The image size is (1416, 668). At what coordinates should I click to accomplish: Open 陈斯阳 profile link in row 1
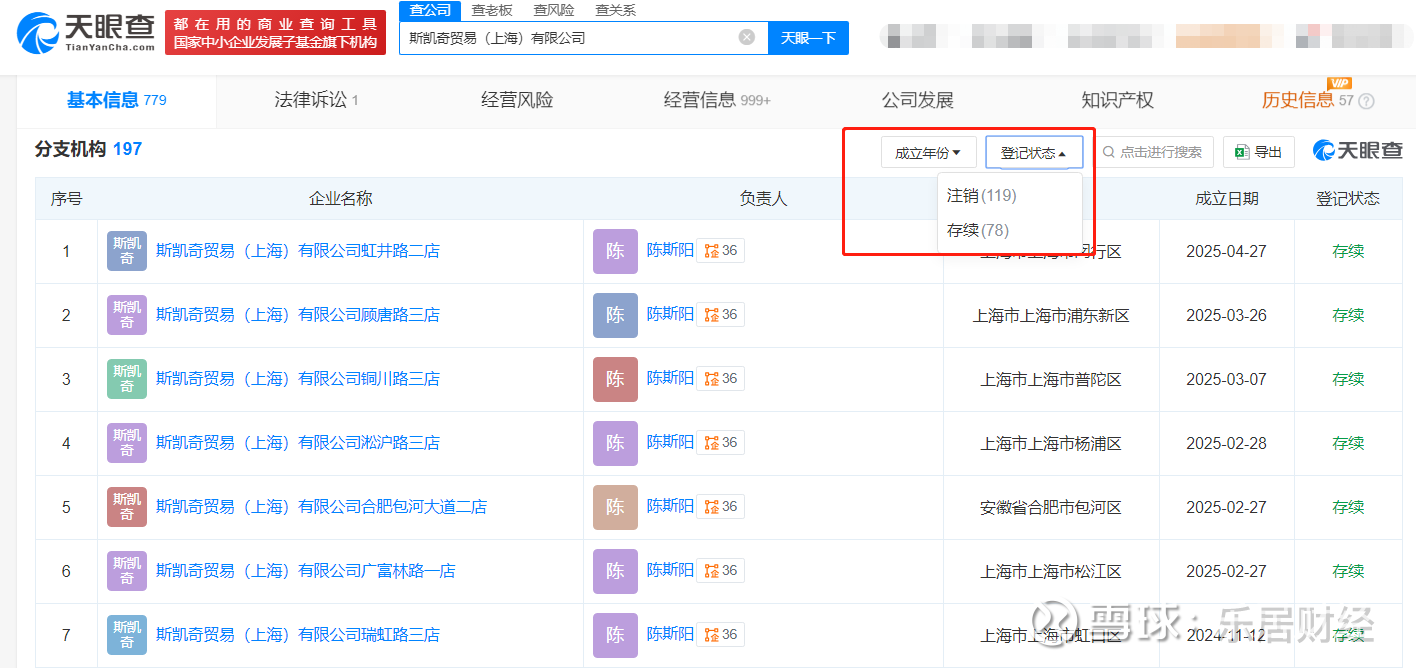coord(670,250)
